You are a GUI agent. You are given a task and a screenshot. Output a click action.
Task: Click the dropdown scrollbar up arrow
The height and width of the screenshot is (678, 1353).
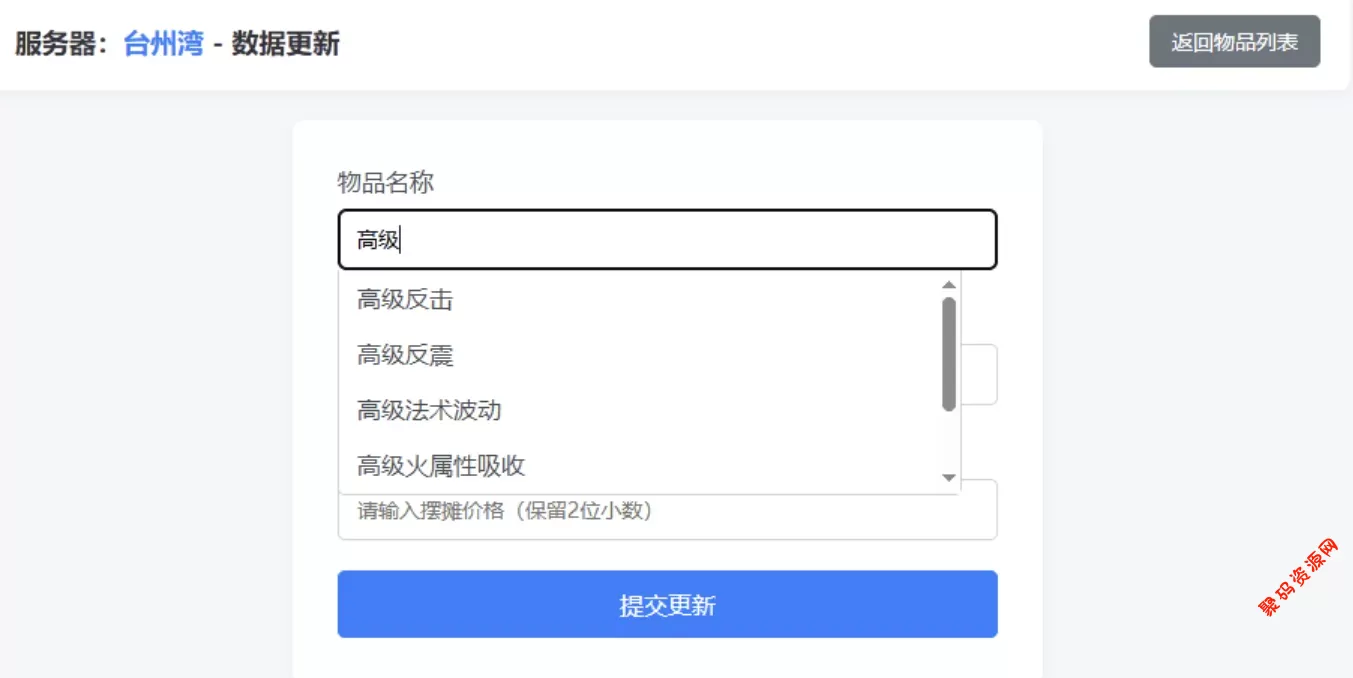pyautogui.click(x=949, y=286)
